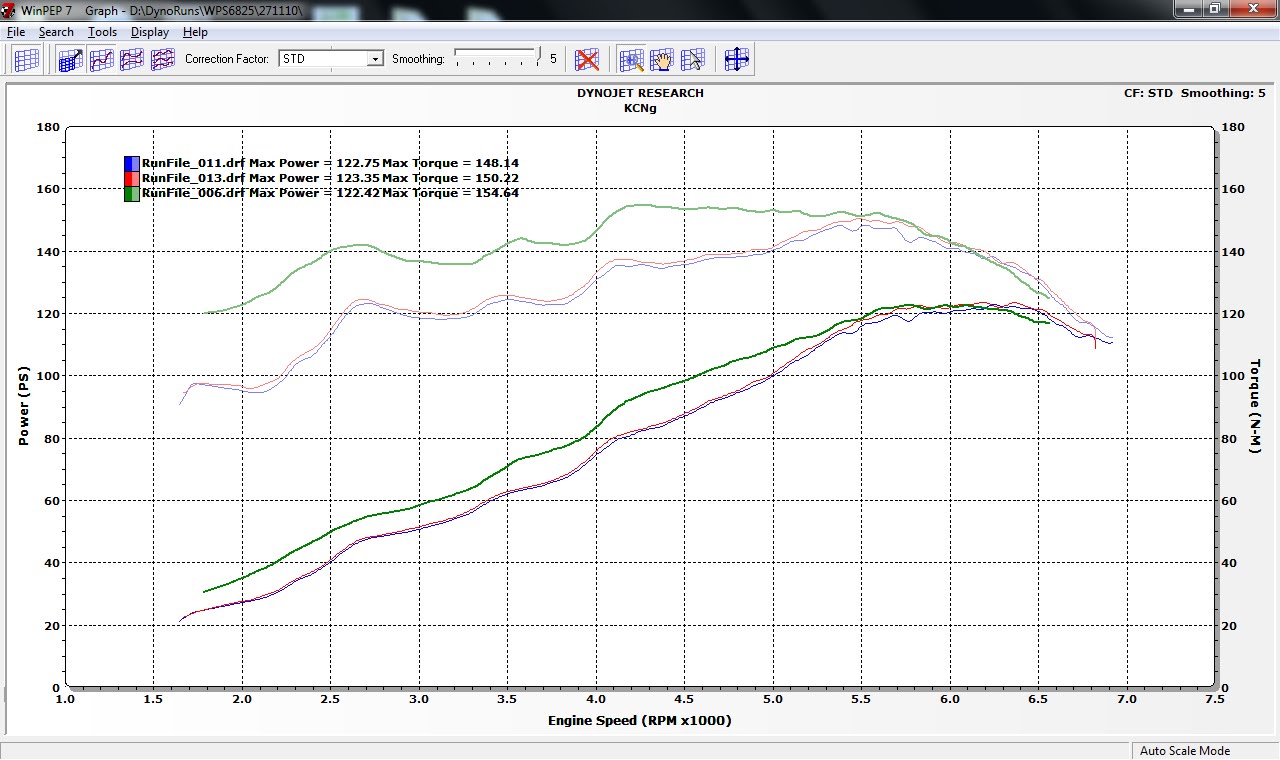Screen dimensions: 1280x760
Task: Click the crosshair axis scaling icon
Action: (x=737, y=59)
